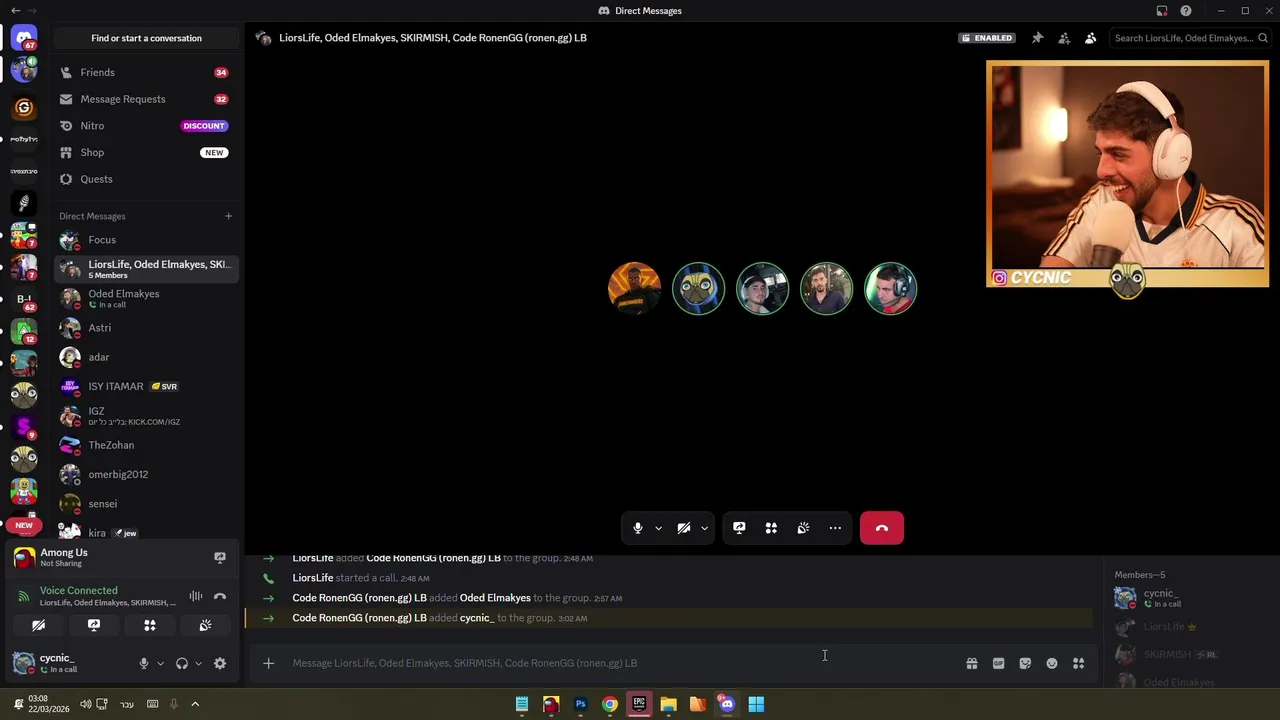
Task: Create a new DM with plus icon
Action: tap(228, 216)
